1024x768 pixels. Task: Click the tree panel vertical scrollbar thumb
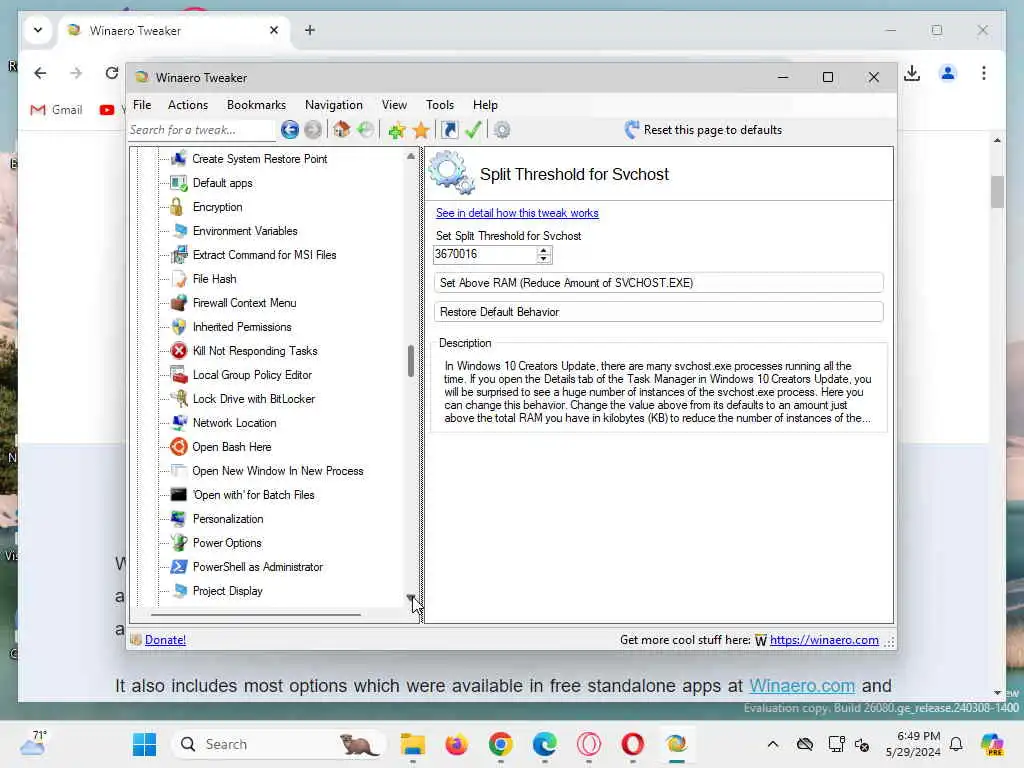coord(411,361)
